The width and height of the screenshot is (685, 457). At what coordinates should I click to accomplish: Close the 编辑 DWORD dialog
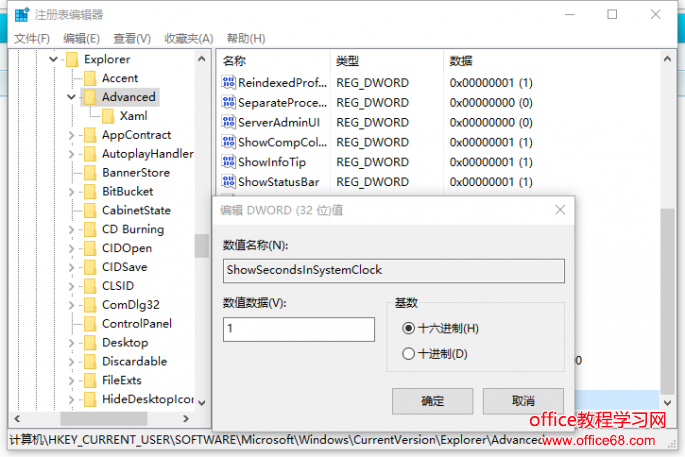tap(560, 210)
